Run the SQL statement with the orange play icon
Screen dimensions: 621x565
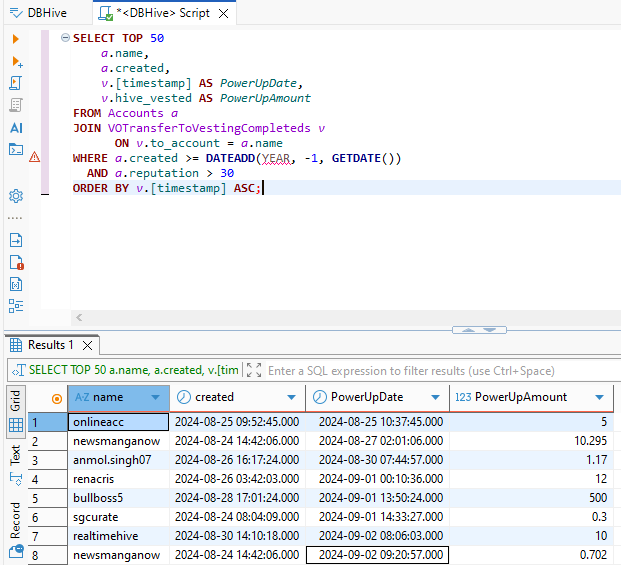coord(15,39)
